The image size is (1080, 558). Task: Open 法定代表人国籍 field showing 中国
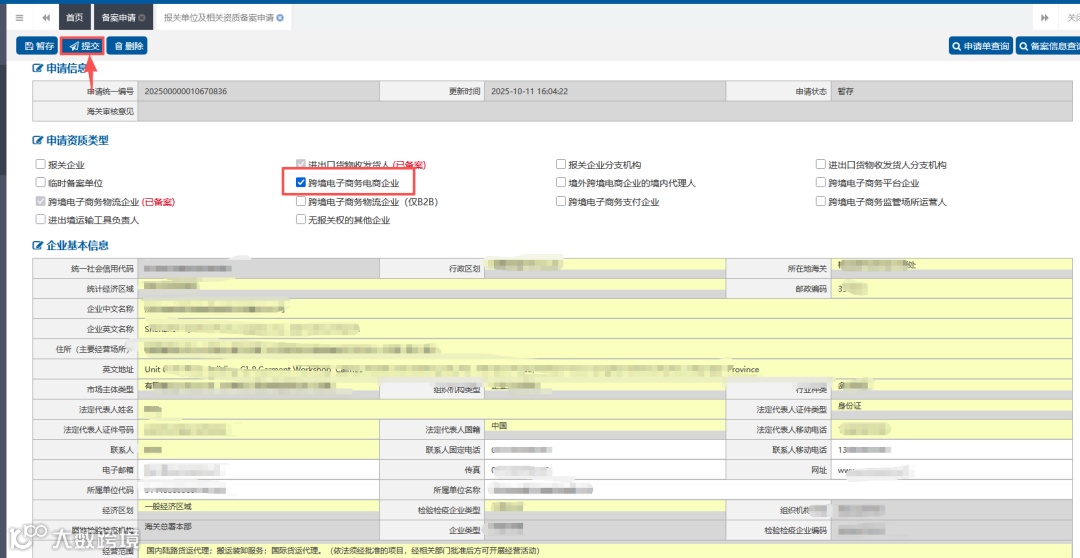coord(605,426)
